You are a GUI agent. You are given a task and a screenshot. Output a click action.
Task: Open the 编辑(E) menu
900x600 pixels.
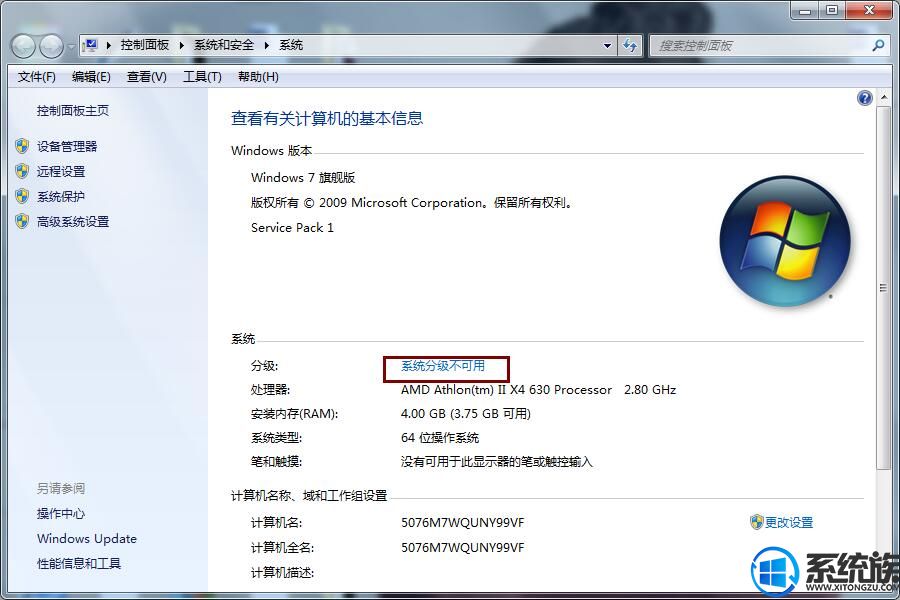click(x=91, y=76)
